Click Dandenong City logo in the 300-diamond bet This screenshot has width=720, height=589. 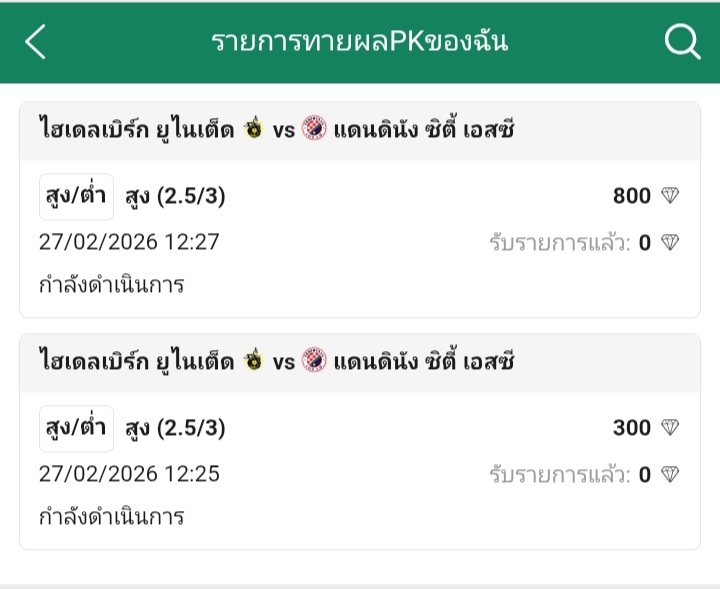pos(314,361)
